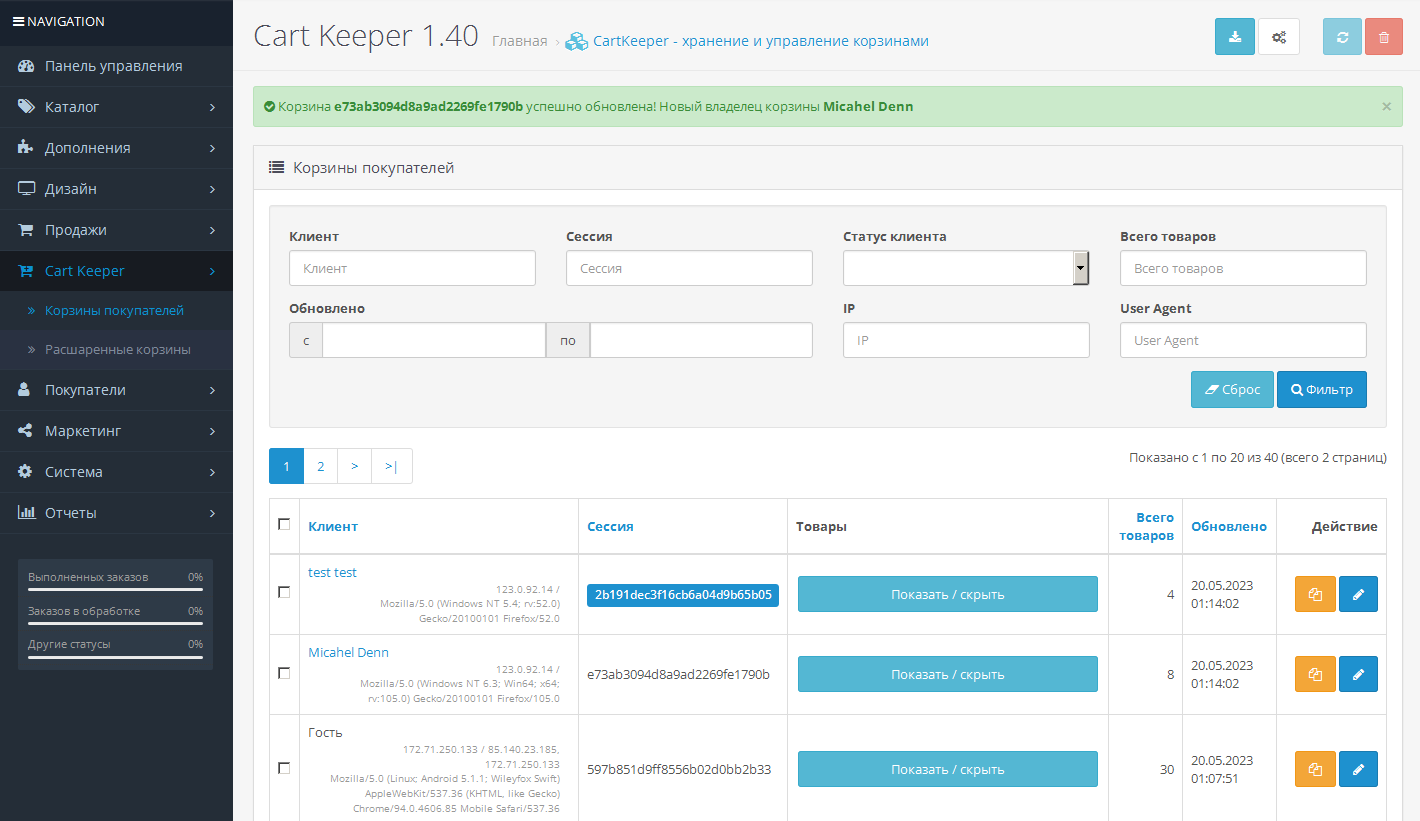
Task: Click the Сброс reset button
Action: click(x=1232, y=390)
